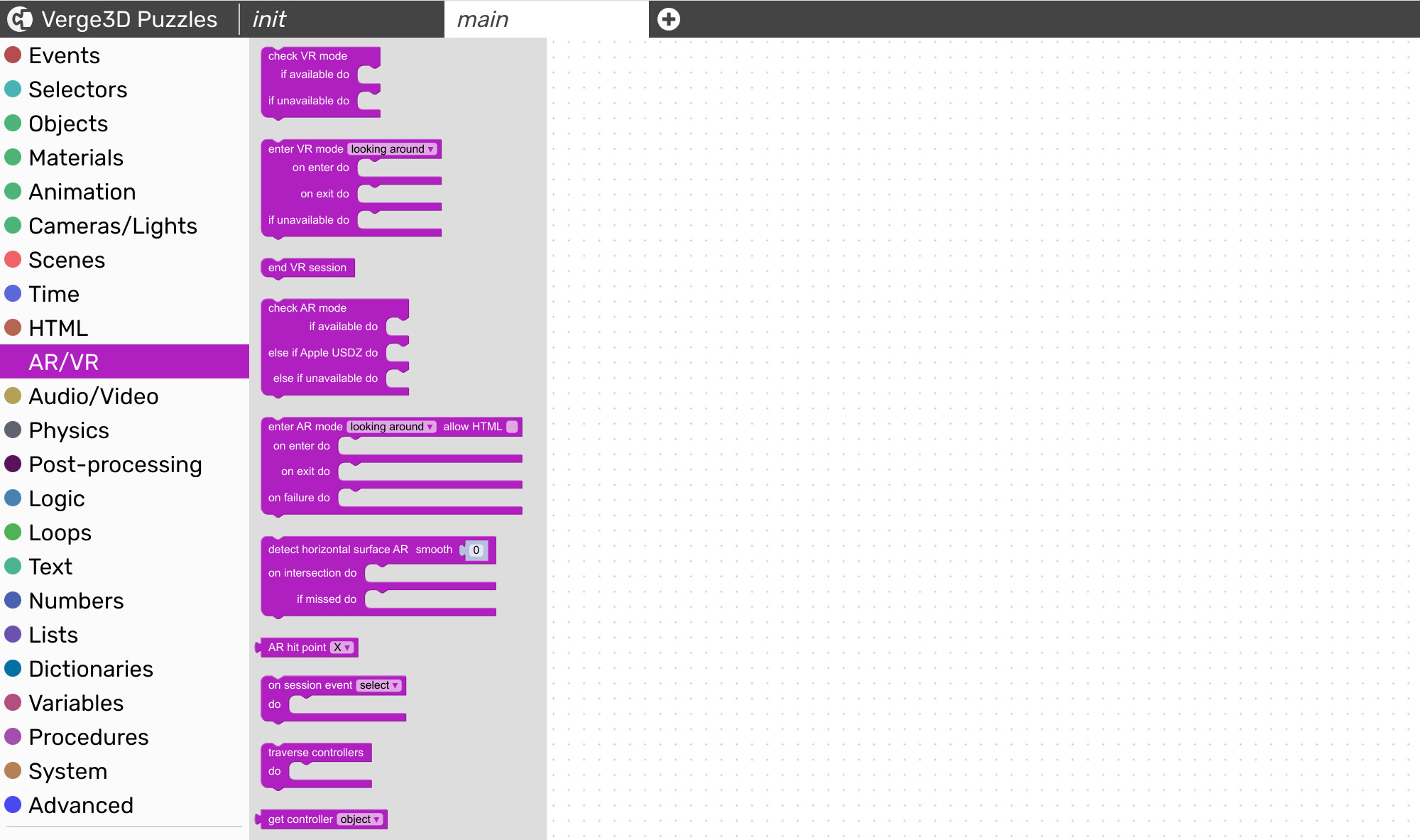Open the Animation category
Image resolution: width=1420 pixels, height=840 pixels.
124,192
